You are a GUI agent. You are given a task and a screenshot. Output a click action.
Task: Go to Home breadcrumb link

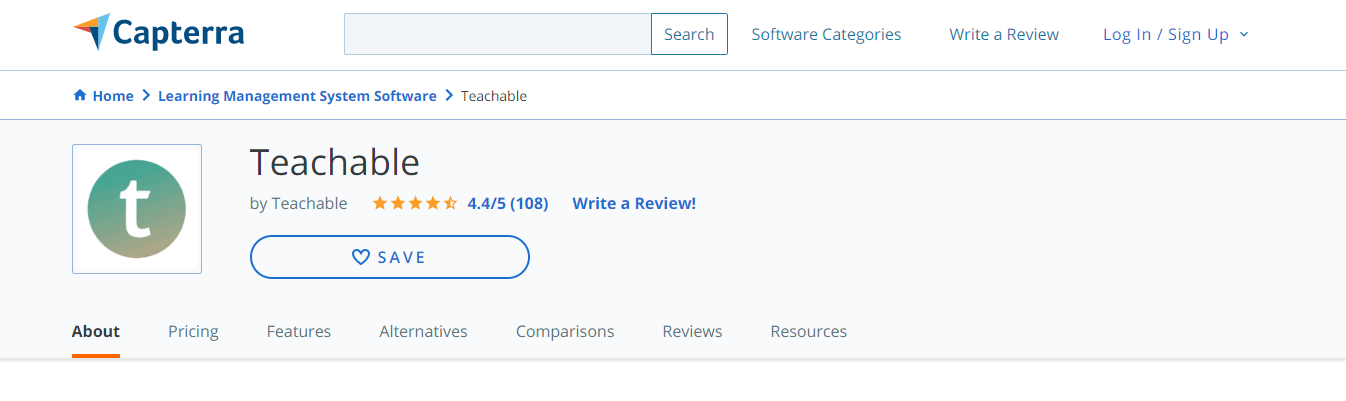[113, 96]
